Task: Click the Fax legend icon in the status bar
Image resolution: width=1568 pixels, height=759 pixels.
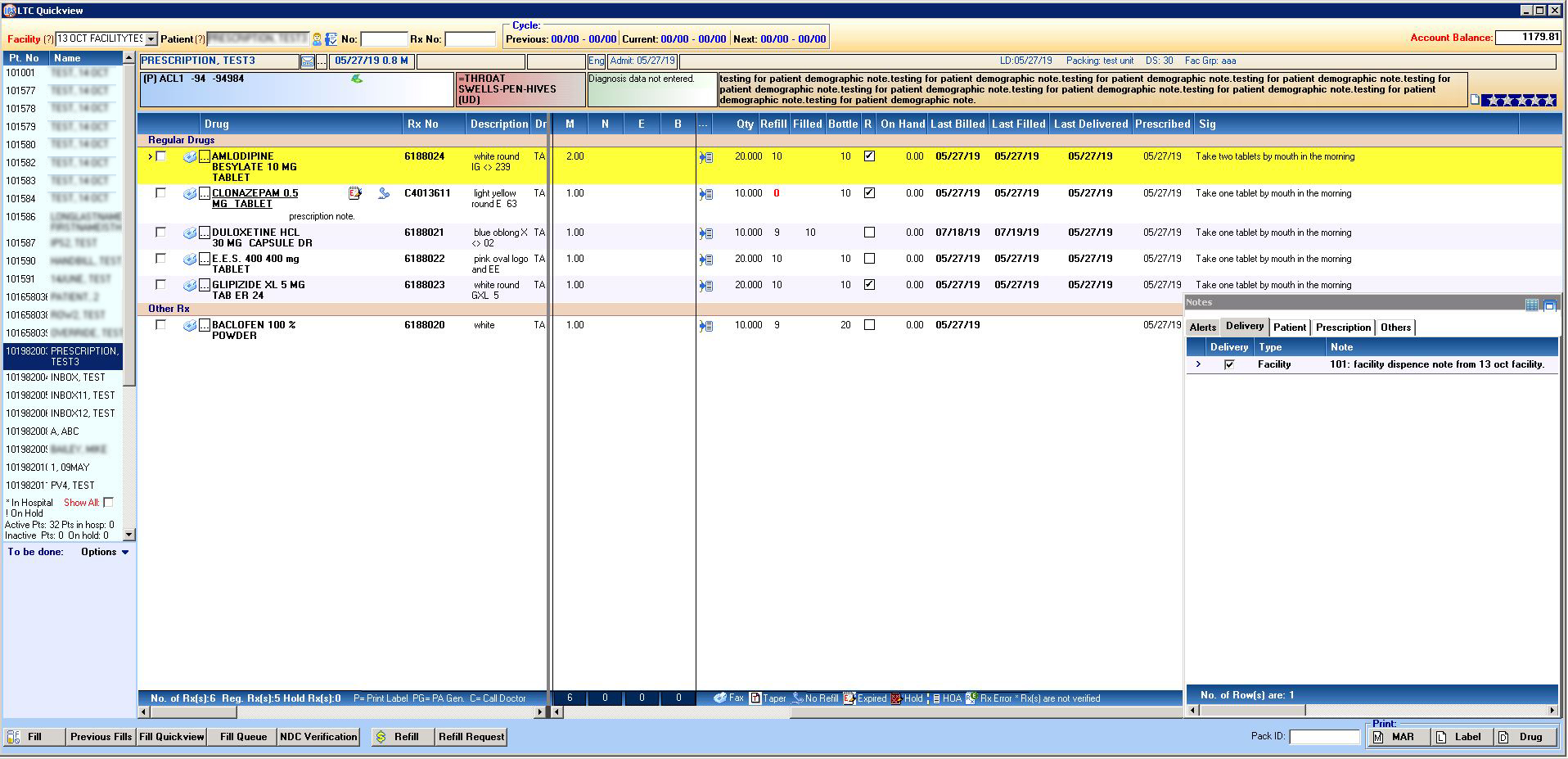Action: (720, 698)
